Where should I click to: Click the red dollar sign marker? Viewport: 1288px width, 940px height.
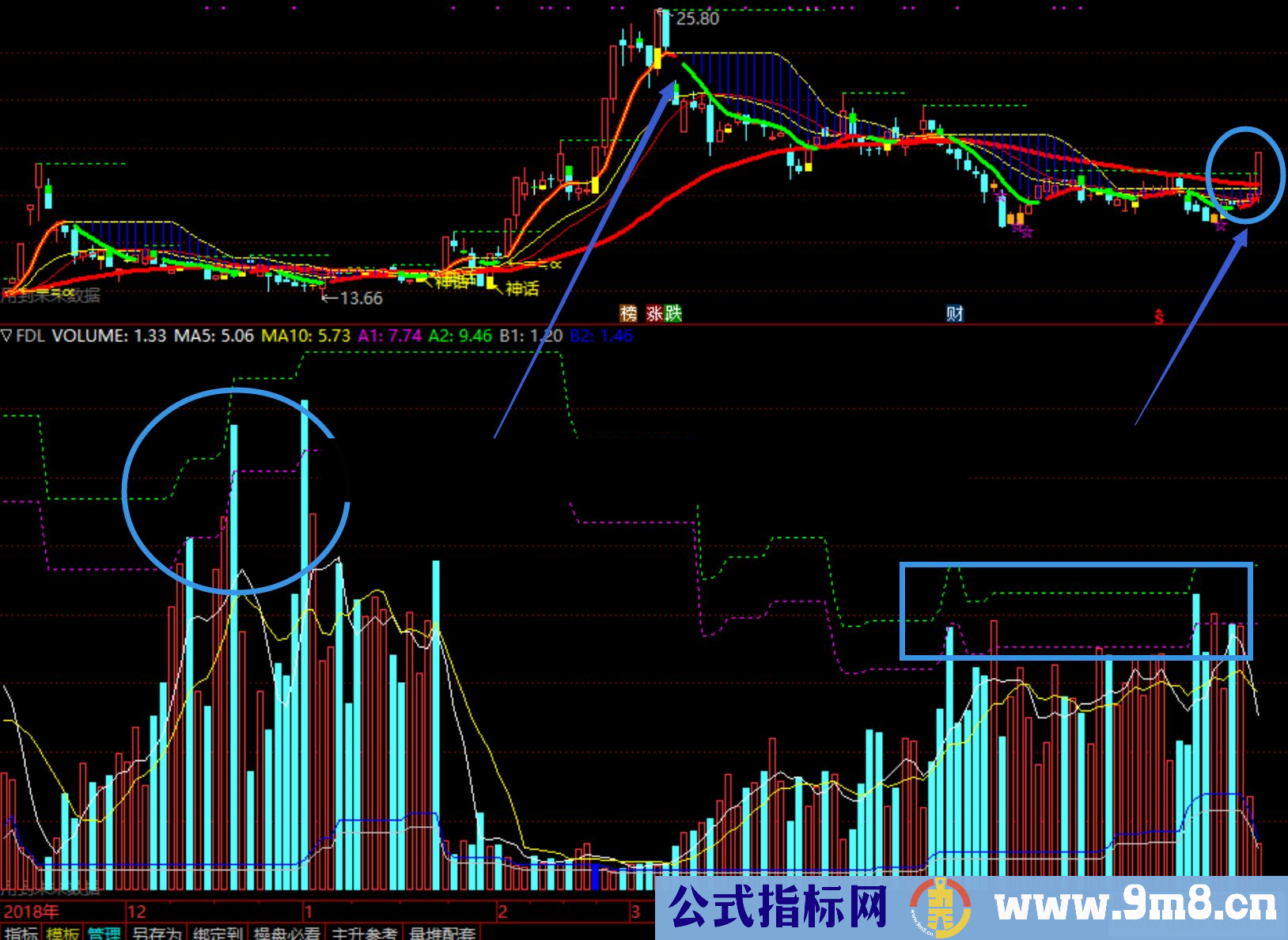1159,317
